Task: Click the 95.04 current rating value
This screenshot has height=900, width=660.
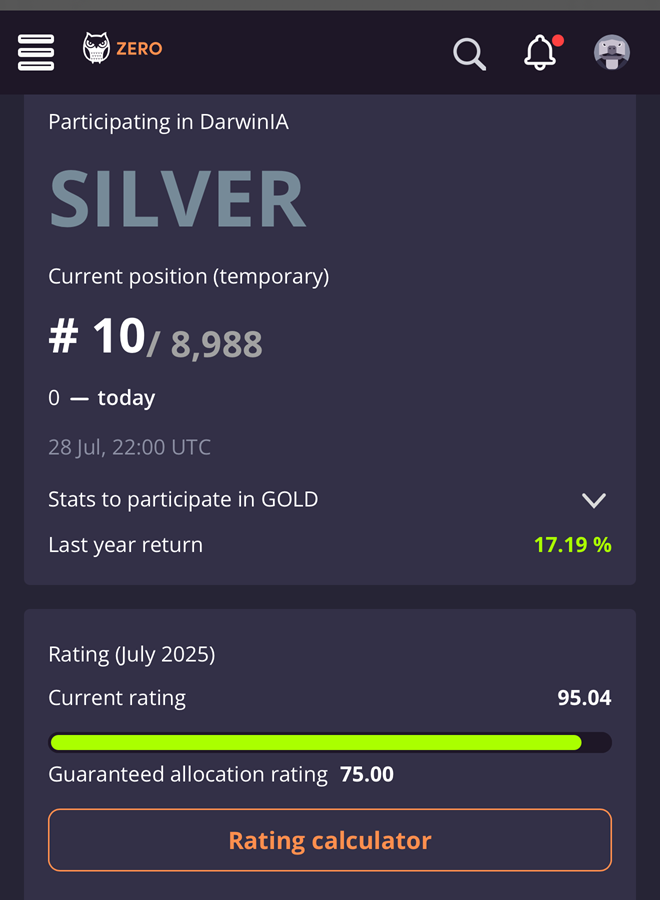Action: pos(584,698)
